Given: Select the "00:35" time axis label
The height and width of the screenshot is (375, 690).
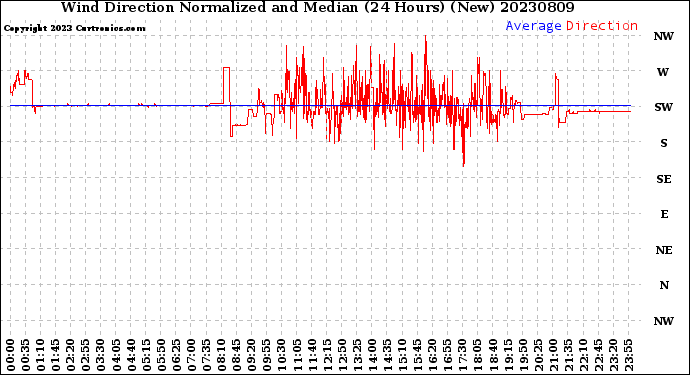Looking at the screenshot, I should click(26, 355).
